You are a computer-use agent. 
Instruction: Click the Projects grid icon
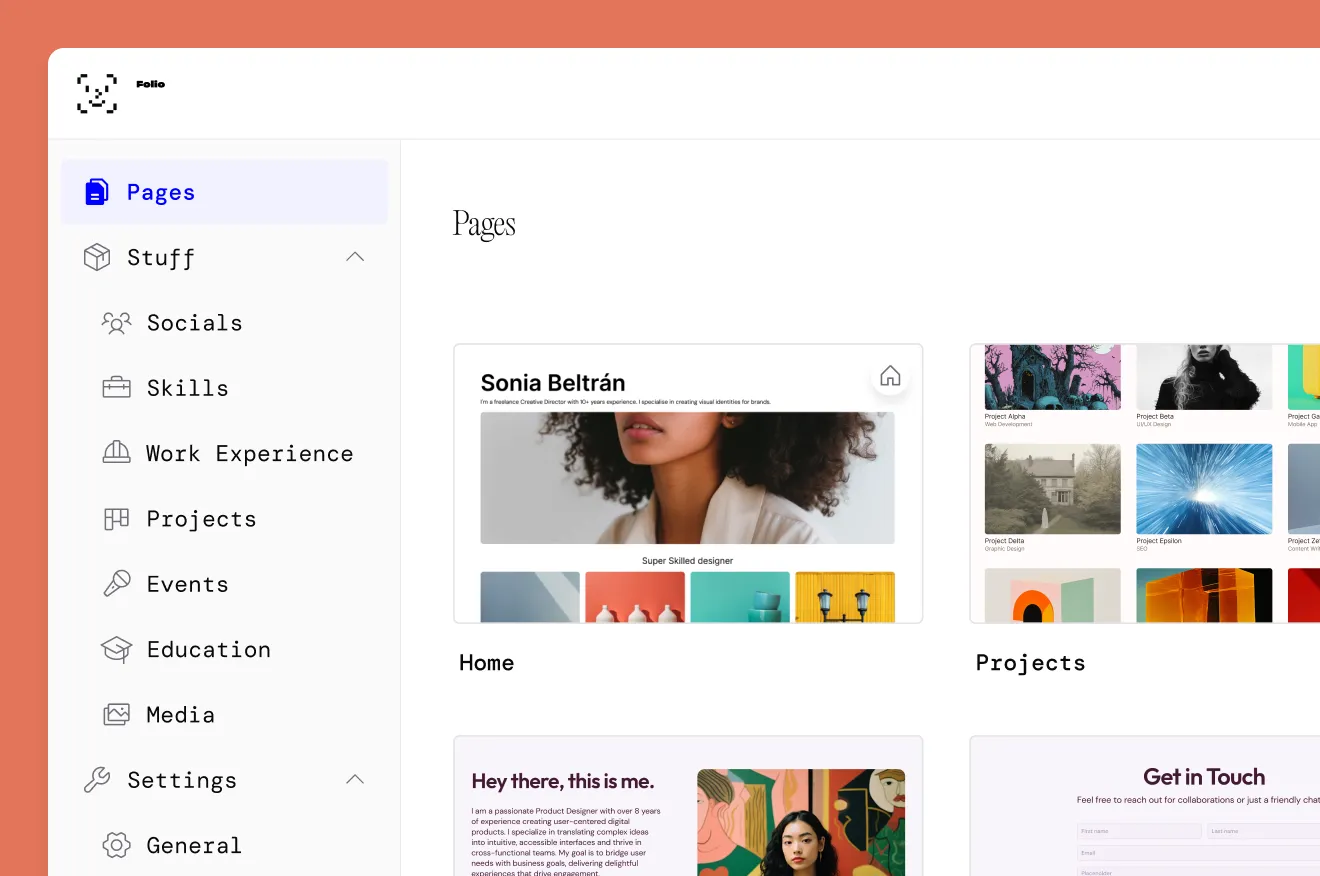[x=117, y=518]
